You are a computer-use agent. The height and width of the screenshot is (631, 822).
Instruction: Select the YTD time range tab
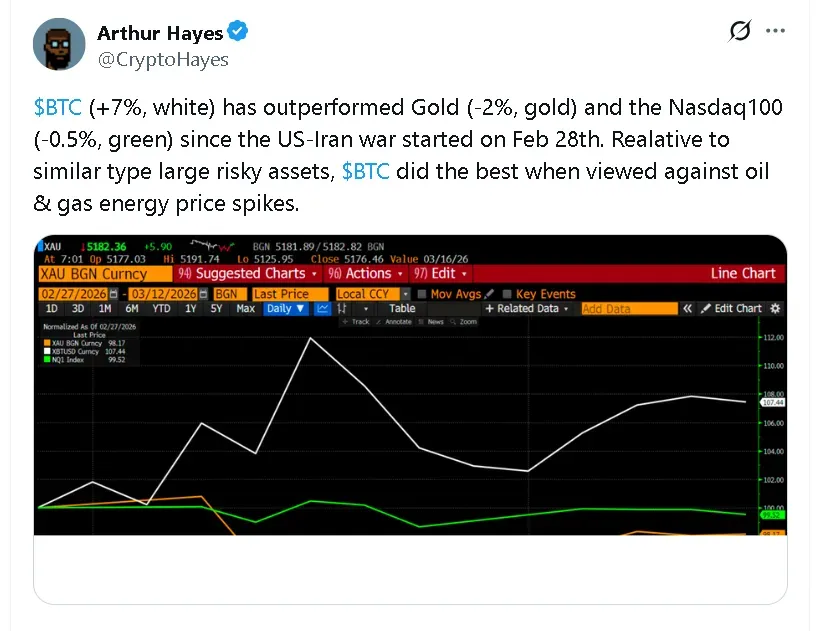click(160, 309)
